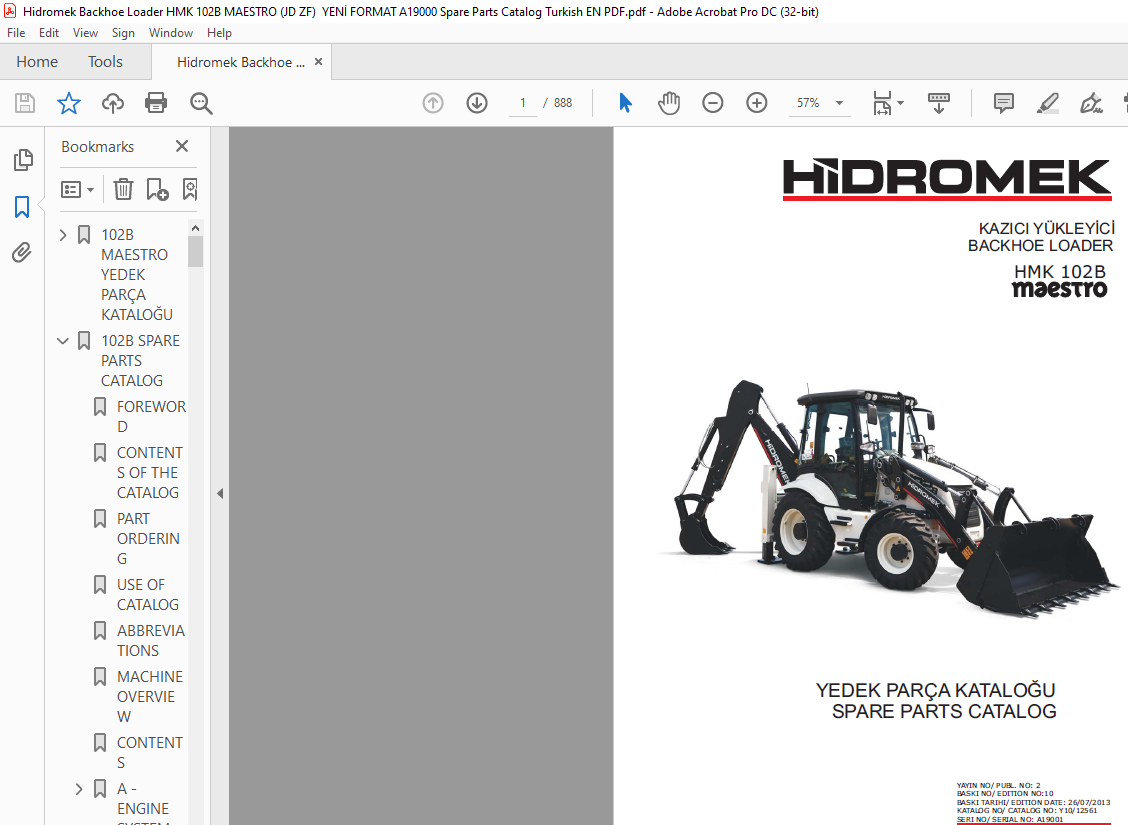Open the attachments paperclip panel
Viewport: 1128px width, 825px height.
pyautogui.click(x=22, y=252)
